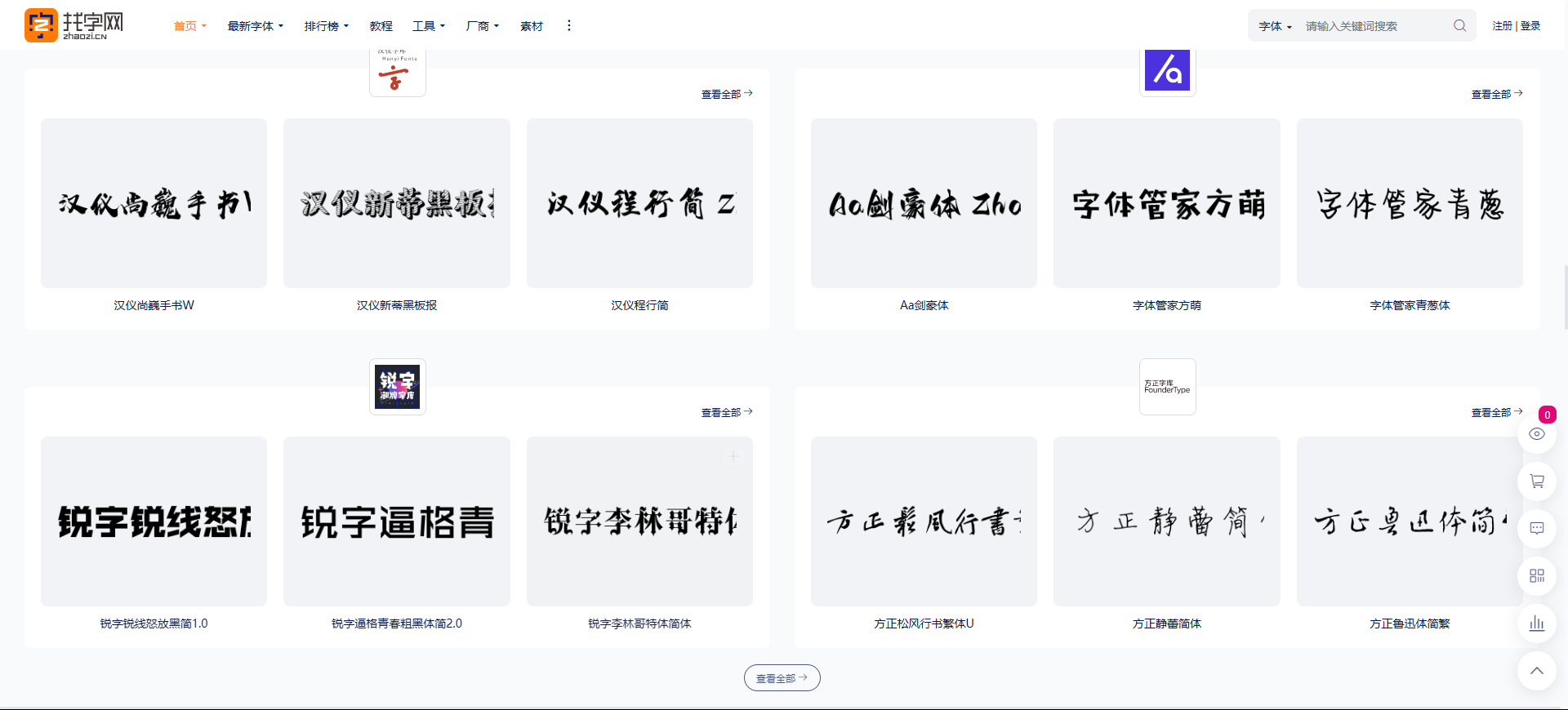Click the 锐字逼格青春粗黑体简2.0 caption
This screenshot has width=1568, height=710.
click(397, 623)
